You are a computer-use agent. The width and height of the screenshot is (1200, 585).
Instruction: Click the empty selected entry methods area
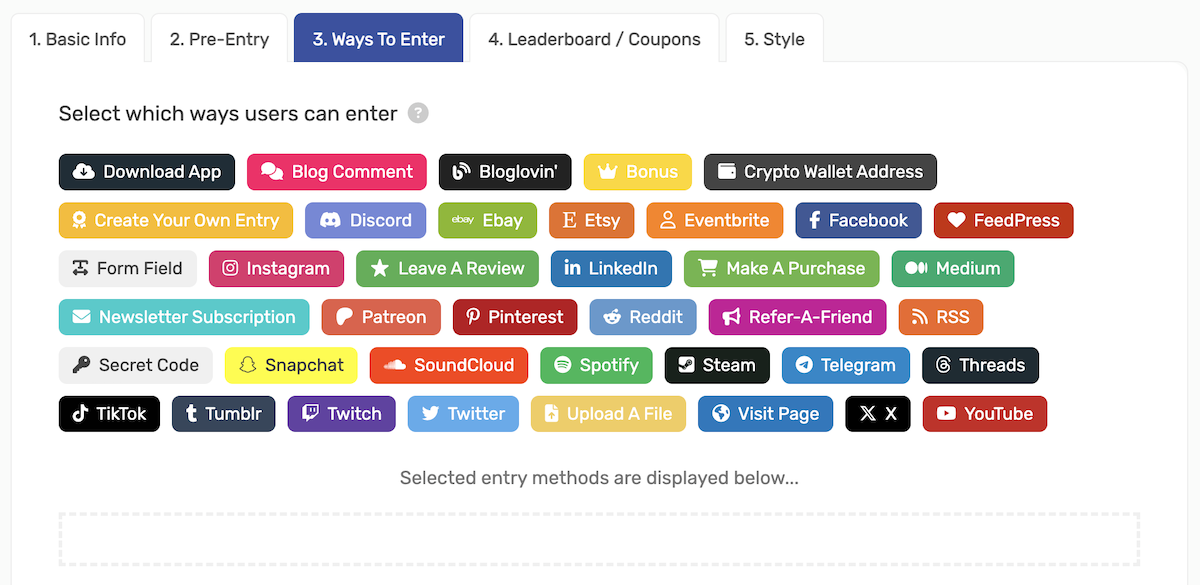600,539
